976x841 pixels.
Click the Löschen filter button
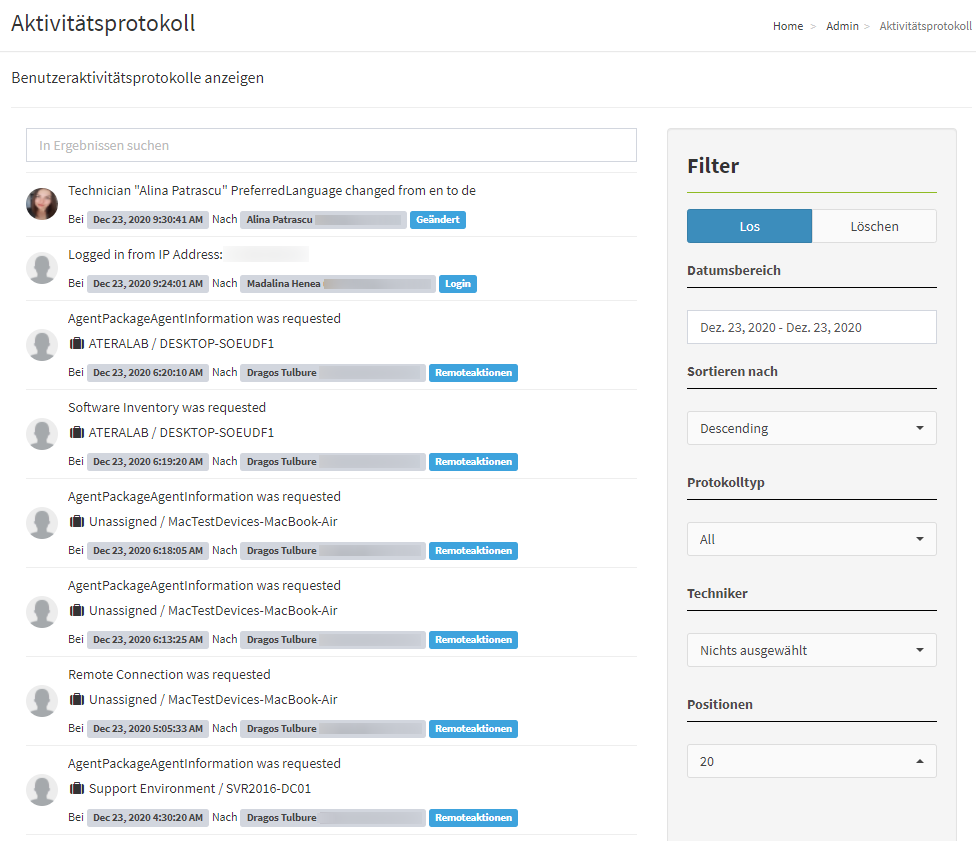coord(875,227)
